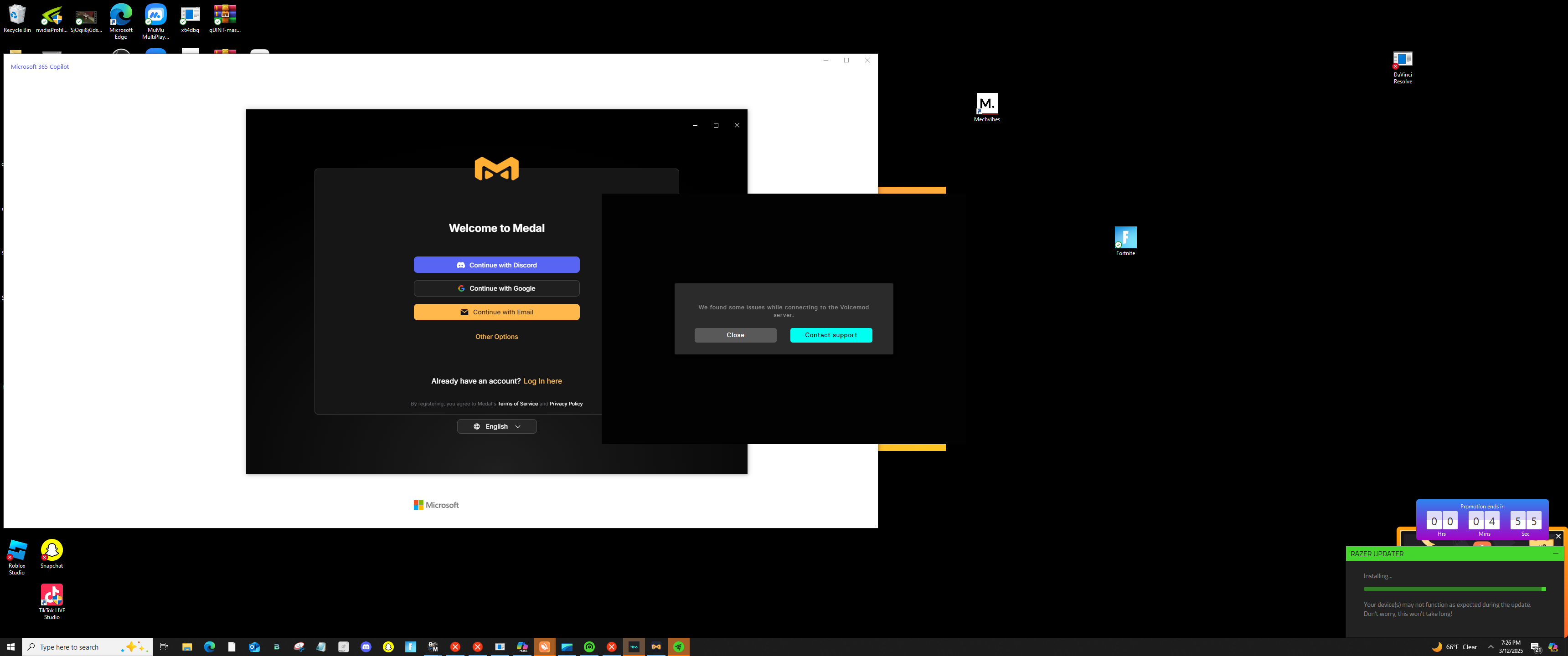Focus the taskbar search box
Image resolution: width=1568 pixels, height=656 pixels.
tap(88, 647)
